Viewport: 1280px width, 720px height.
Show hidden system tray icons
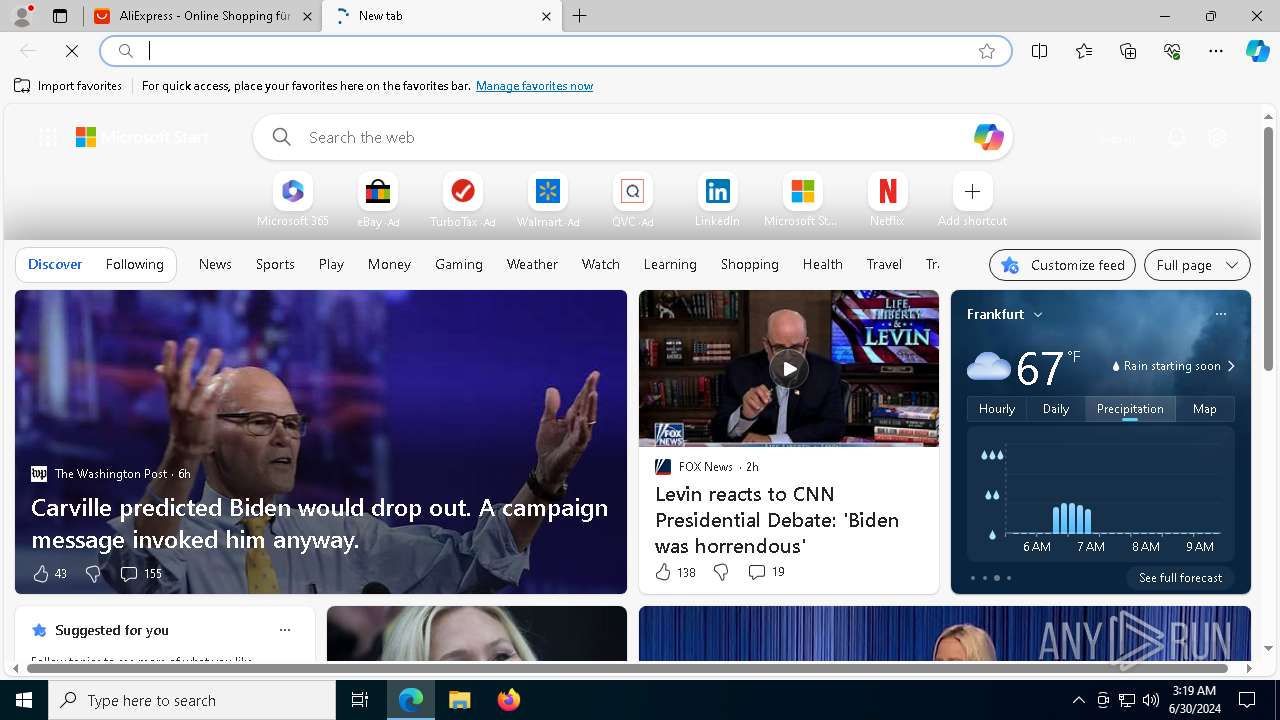[1078, 700]
